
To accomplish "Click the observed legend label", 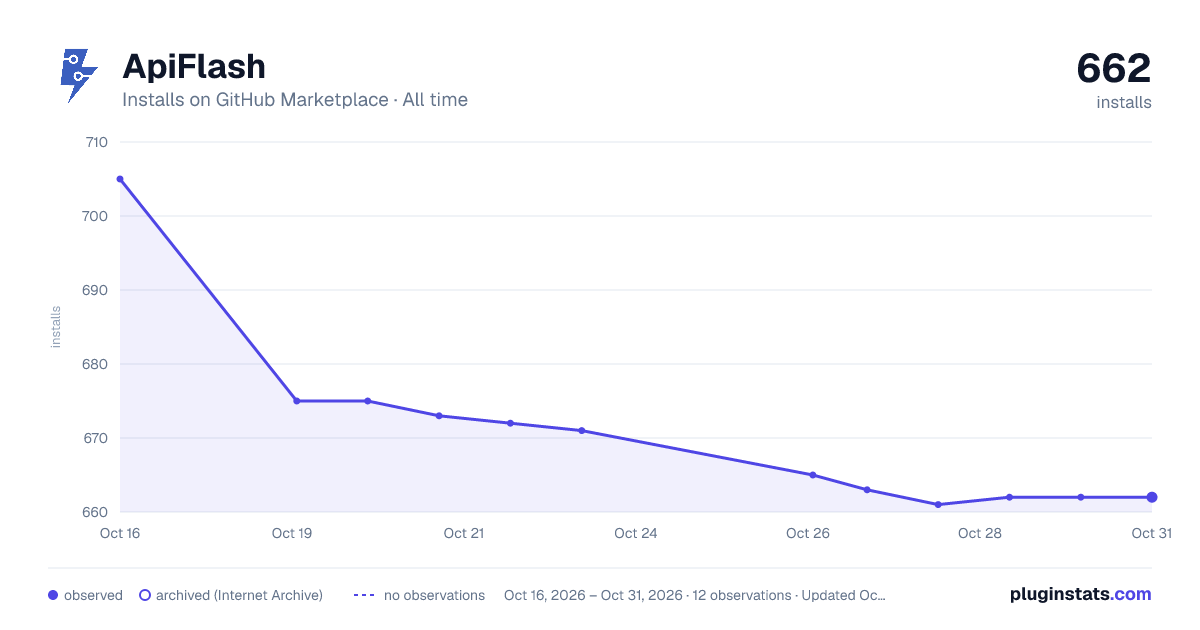I will coord(93,595).
